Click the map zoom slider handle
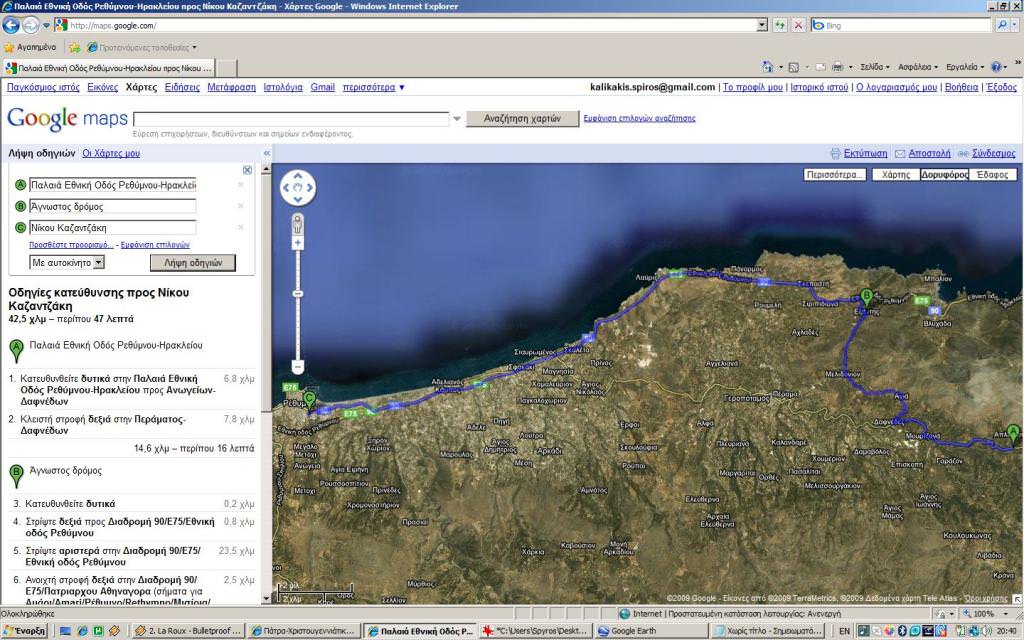 coord(298,294)
